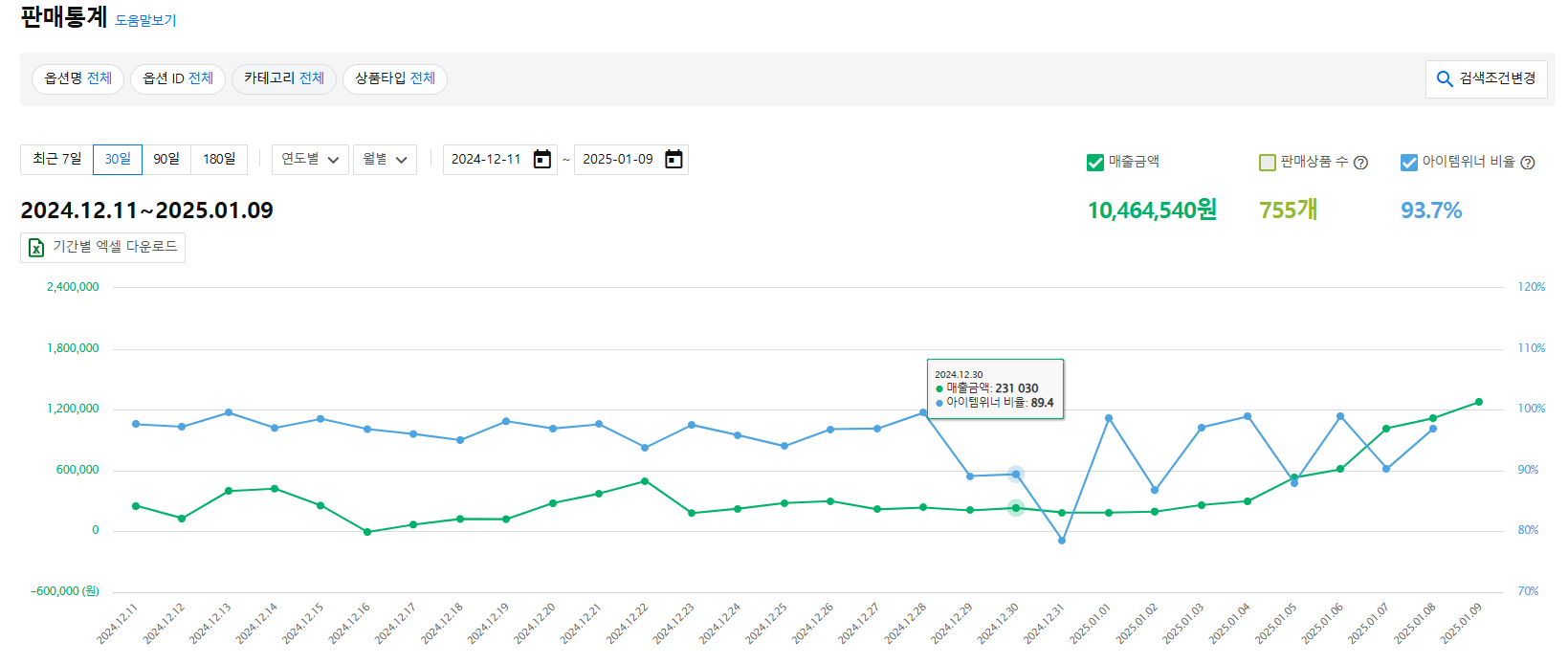Expand the 월별 dropdown
This screenshot has height=664, width=1568.
[385, 160]
